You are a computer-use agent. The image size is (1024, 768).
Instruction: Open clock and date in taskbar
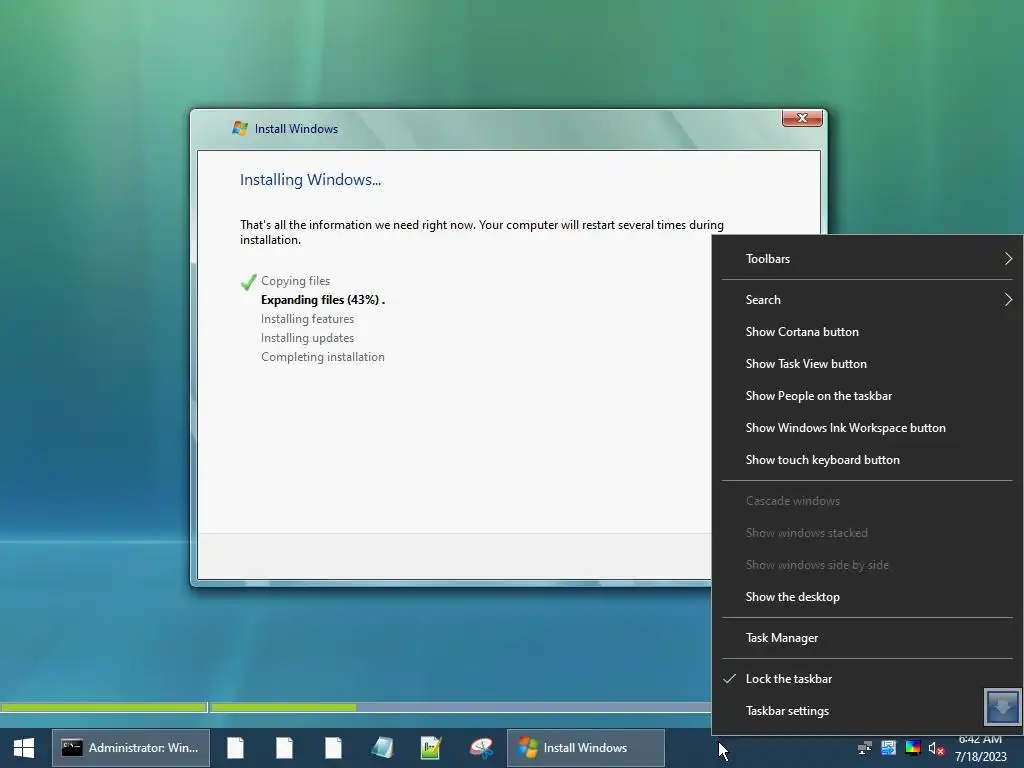[x=980, y=748]
